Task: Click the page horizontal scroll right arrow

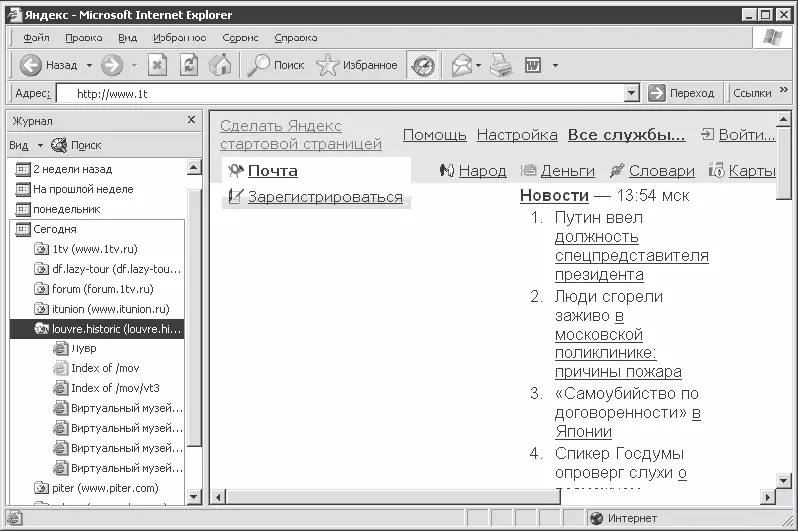Action: click(x=768, y=496)
